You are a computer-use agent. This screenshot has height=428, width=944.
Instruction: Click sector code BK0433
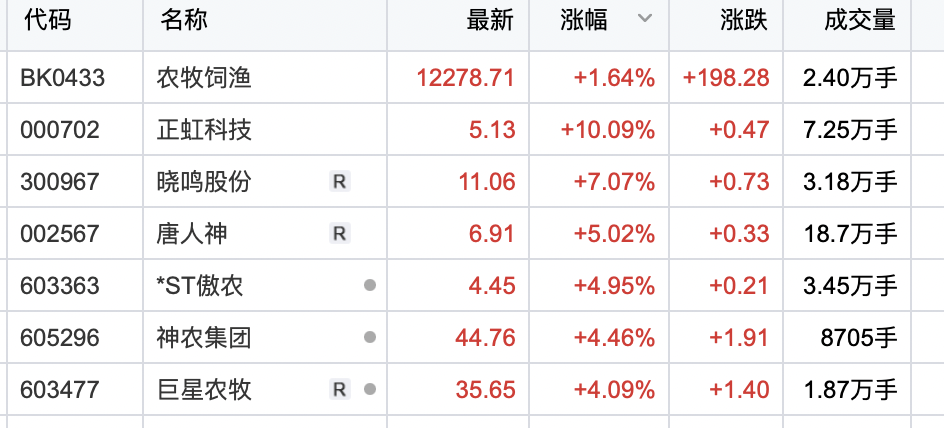[62, 77]
